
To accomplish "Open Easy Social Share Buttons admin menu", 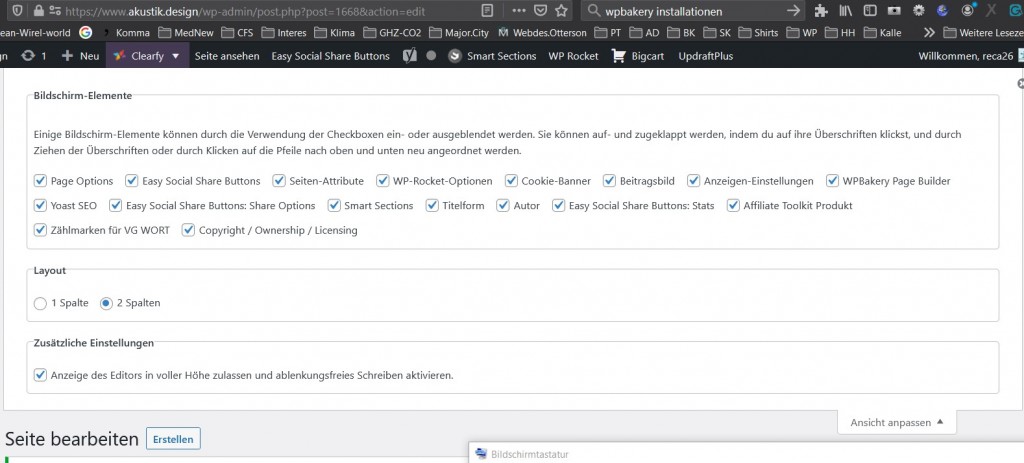I will click(x=330, y=56).
